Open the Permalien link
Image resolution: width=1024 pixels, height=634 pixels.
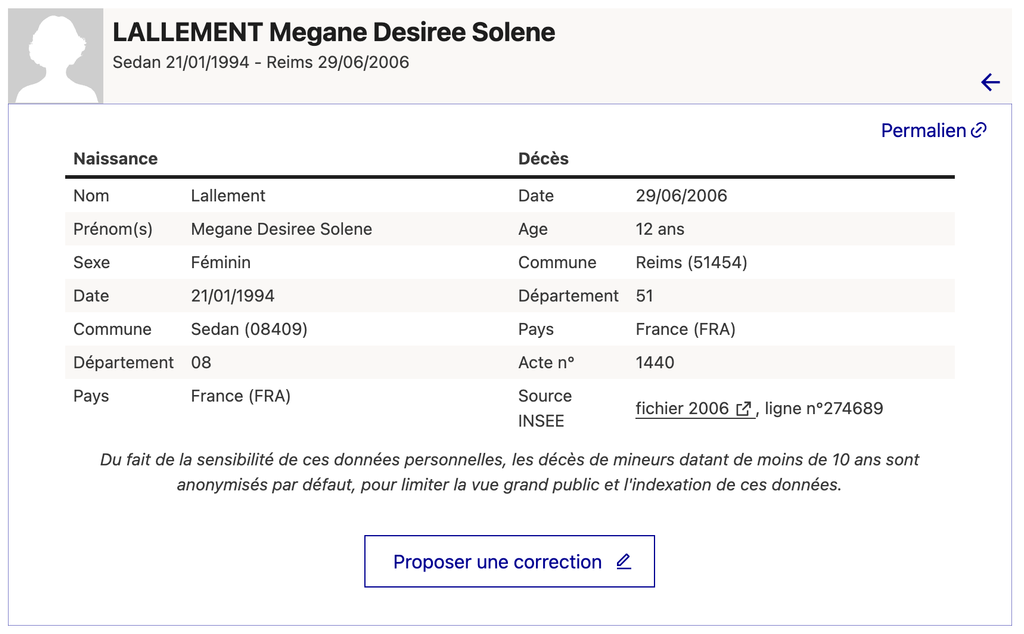[933, 131]
